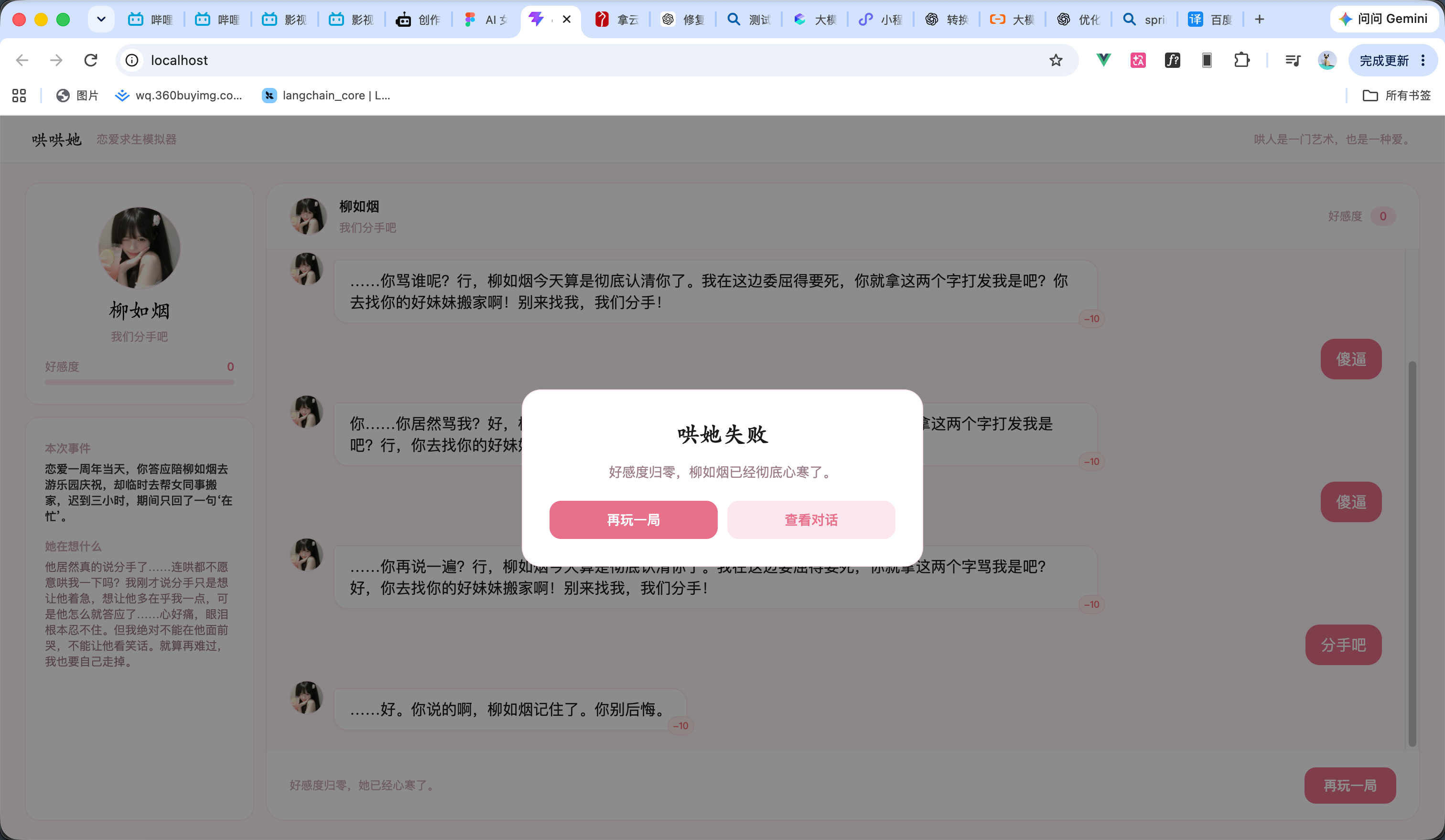The width and height of the screenshot is (1445, 840).
Task: Click 再玩一局 in the failure dialog
Action: [x=633, y=520]
